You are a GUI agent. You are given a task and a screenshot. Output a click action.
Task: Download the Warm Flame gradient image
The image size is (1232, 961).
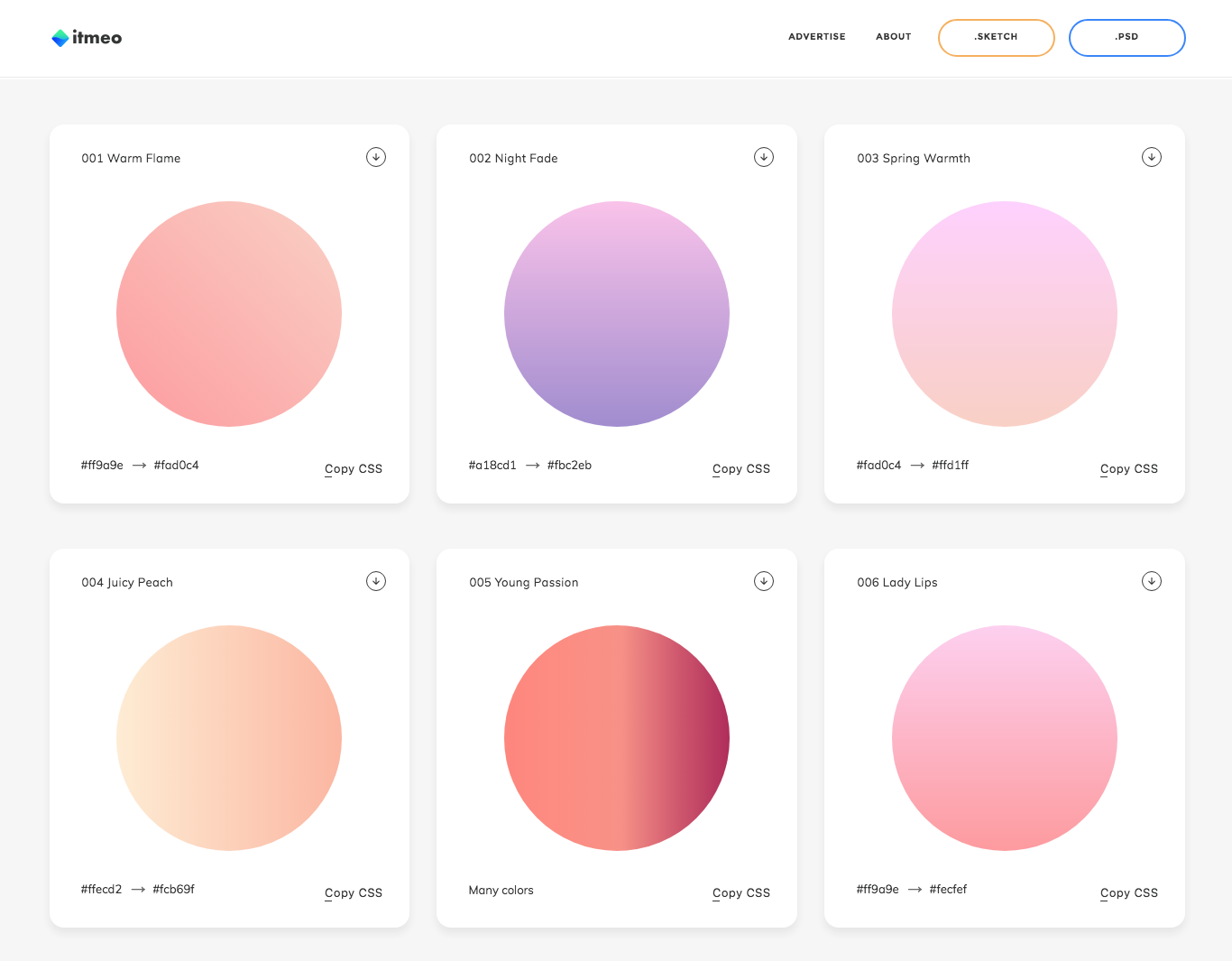[376, 157]
